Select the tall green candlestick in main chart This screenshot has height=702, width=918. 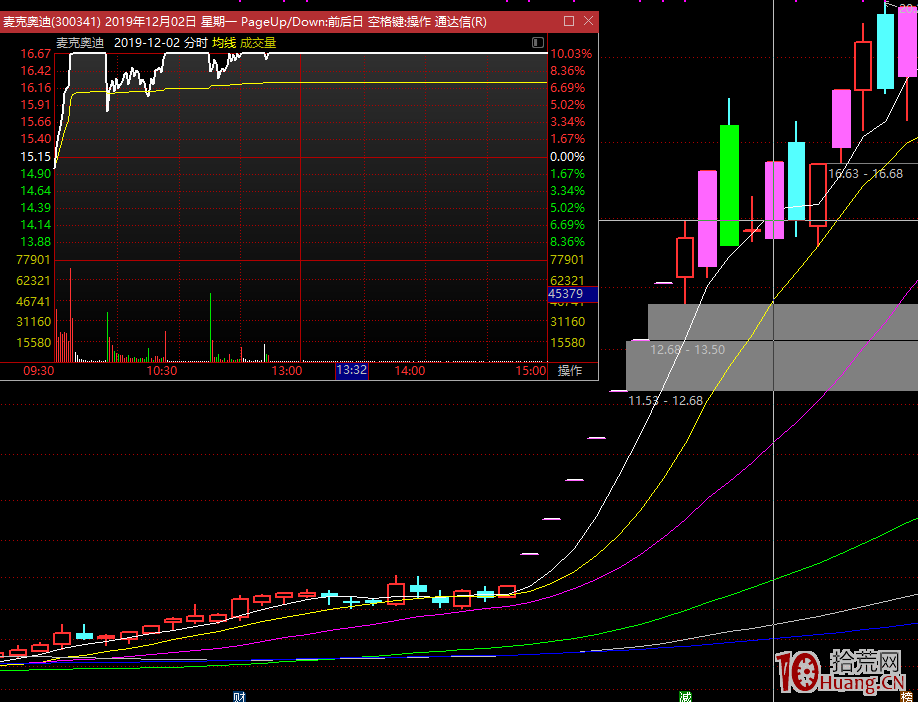[x=729, y=185]
